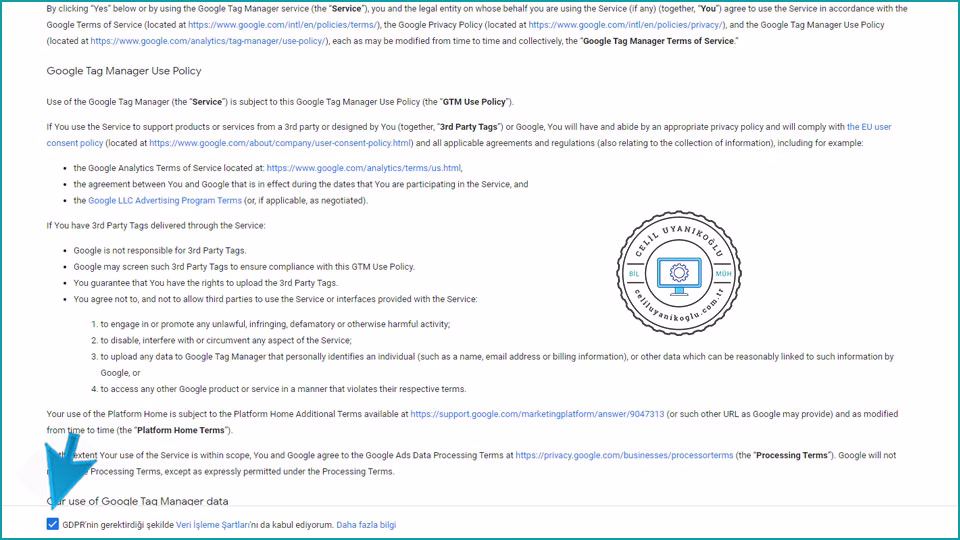The width and height of the screenshot is (960, 540).
Task: Open the user-consent-policy.html URL link
Action: [281, 143]
